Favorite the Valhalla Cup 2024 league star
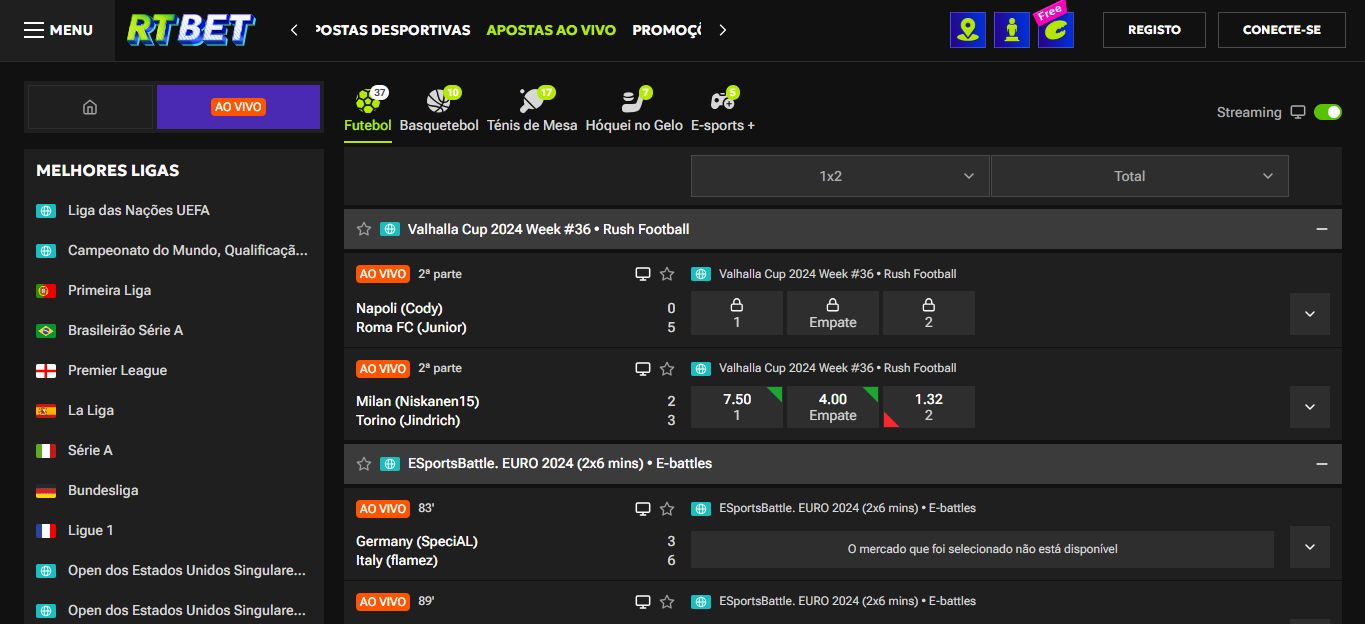The image size is (1365, 624). (x=363, y=229)
